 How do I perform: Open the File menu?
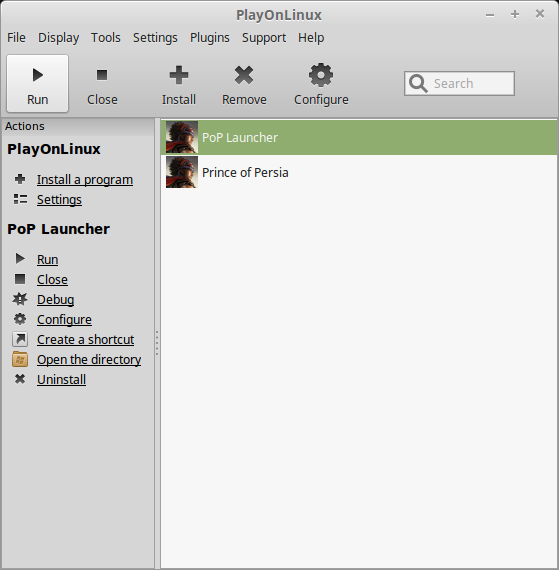pos(16,37)
